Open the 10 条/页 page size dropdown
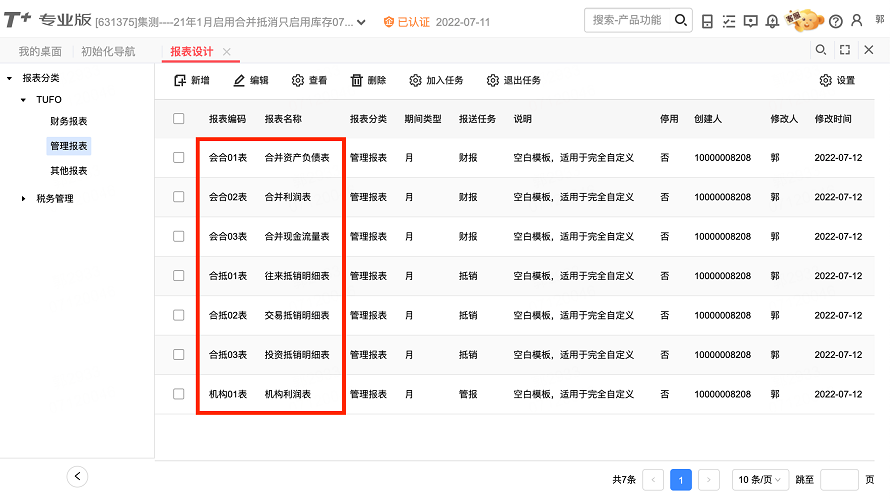This screenshot has height=499, width=890. click(759, 480)
